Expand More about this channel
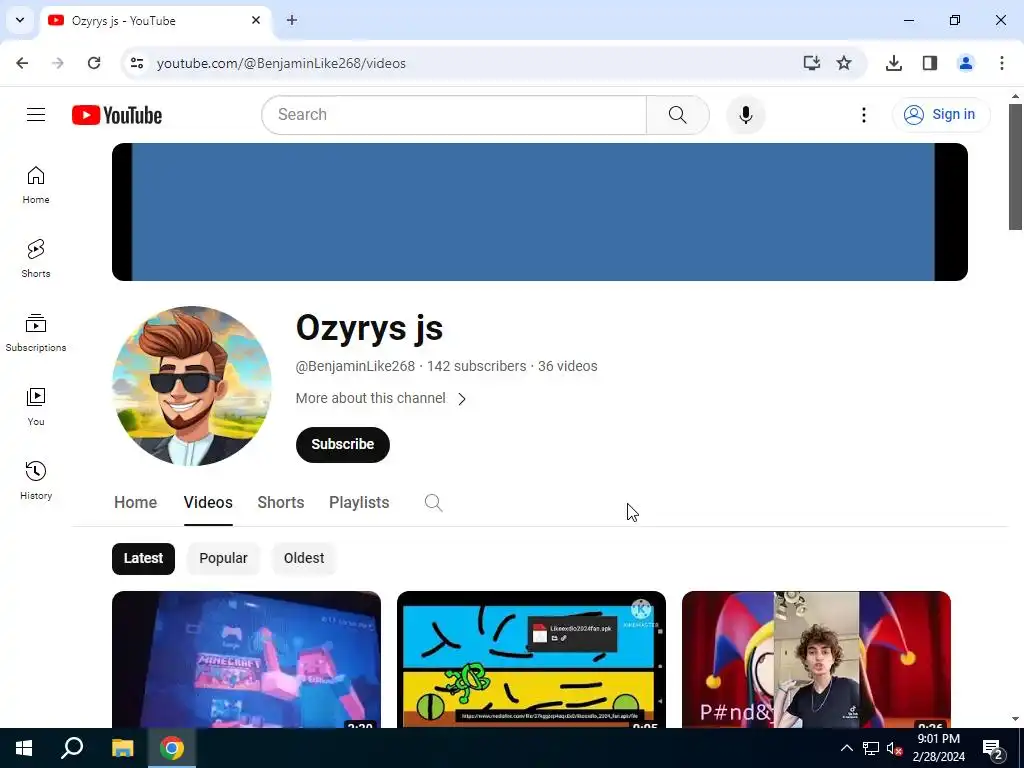Screen dimensions: 1024x768 pos(381,398)
